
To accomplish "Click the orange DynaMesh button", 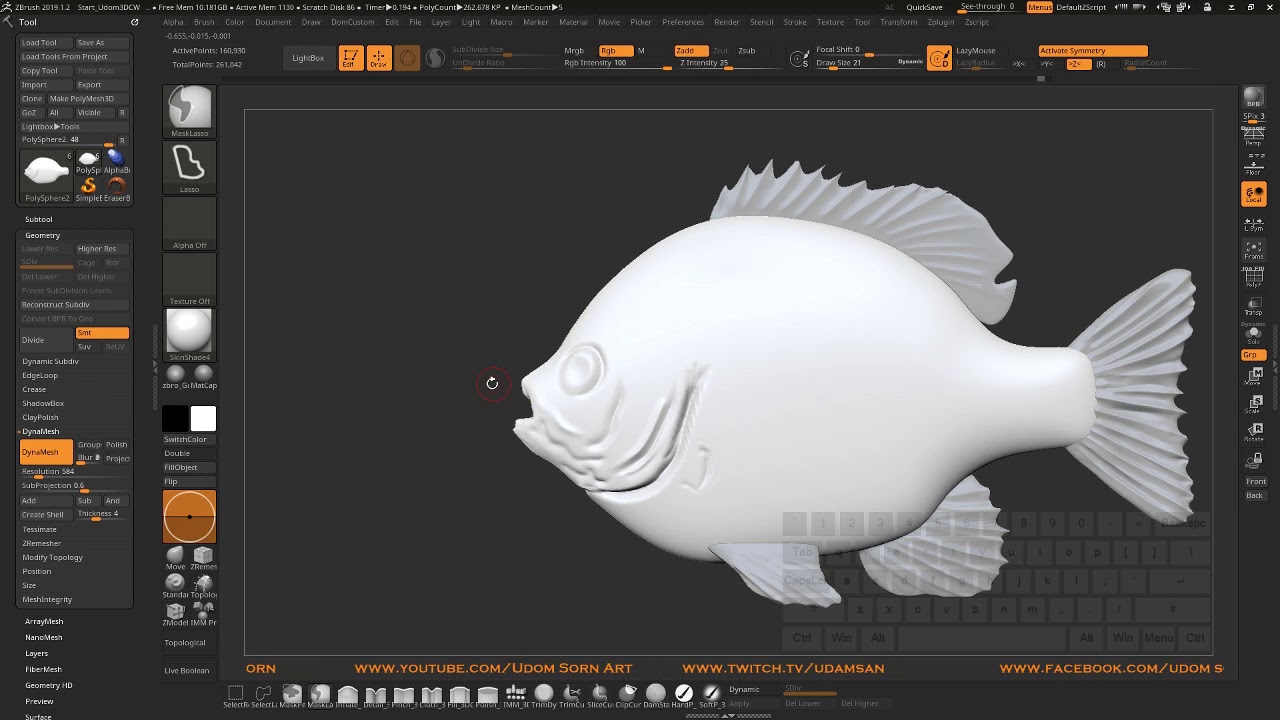I will click(x=46, y=452).
